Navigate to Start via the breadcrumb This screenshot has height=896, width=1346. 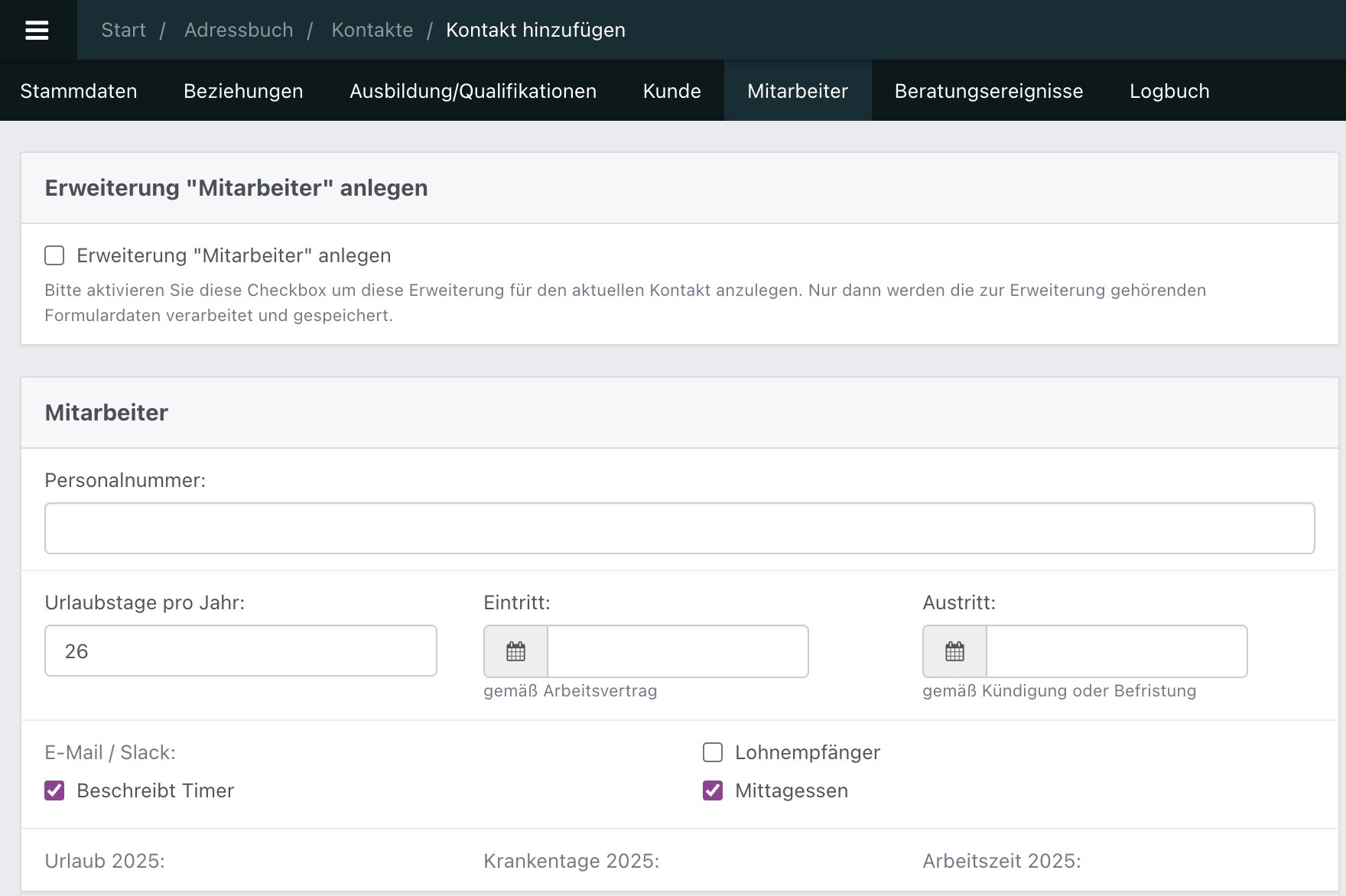[123, 30]
